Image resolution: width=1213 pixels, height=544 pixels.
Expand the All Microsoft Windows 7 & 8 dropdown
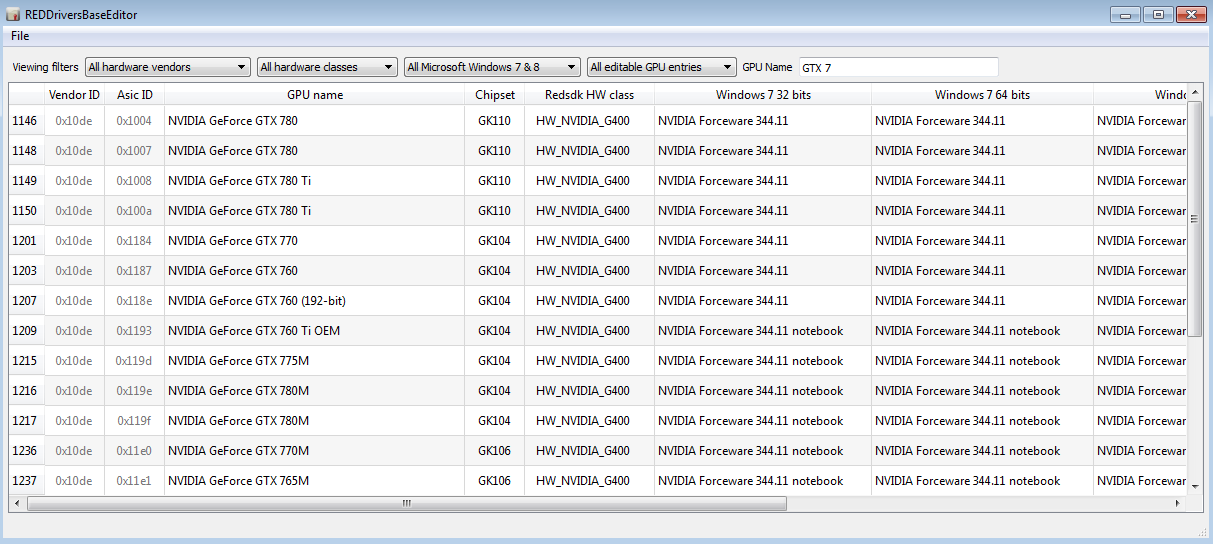coord(492,67)
